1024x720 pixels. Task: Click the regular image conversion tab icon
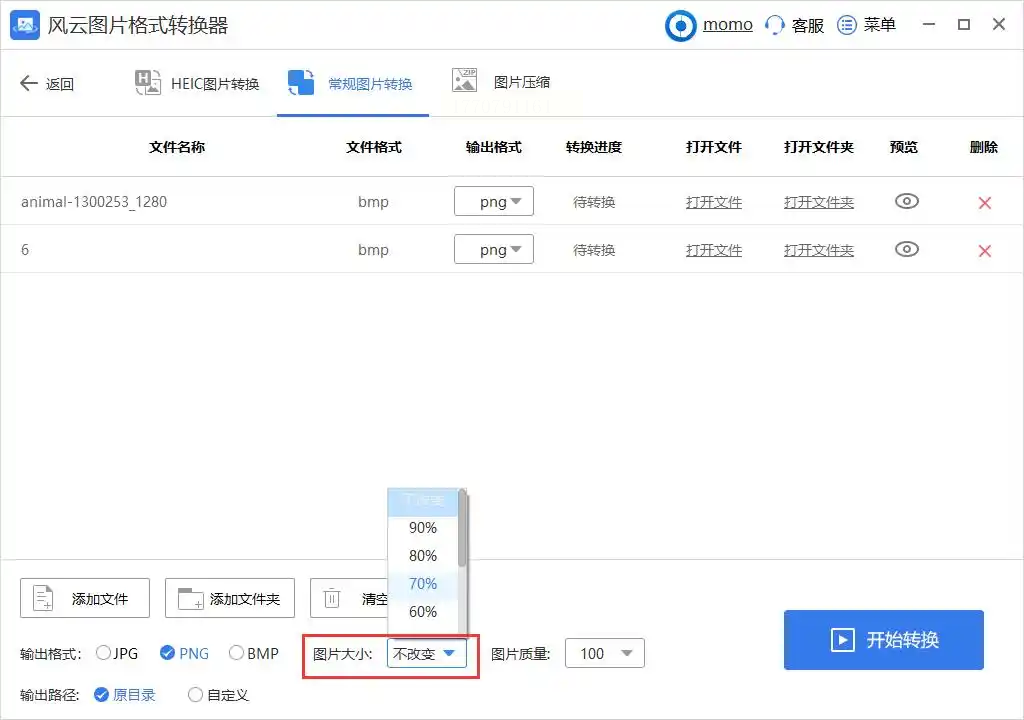pyautogui.click(x=301, y=82)
